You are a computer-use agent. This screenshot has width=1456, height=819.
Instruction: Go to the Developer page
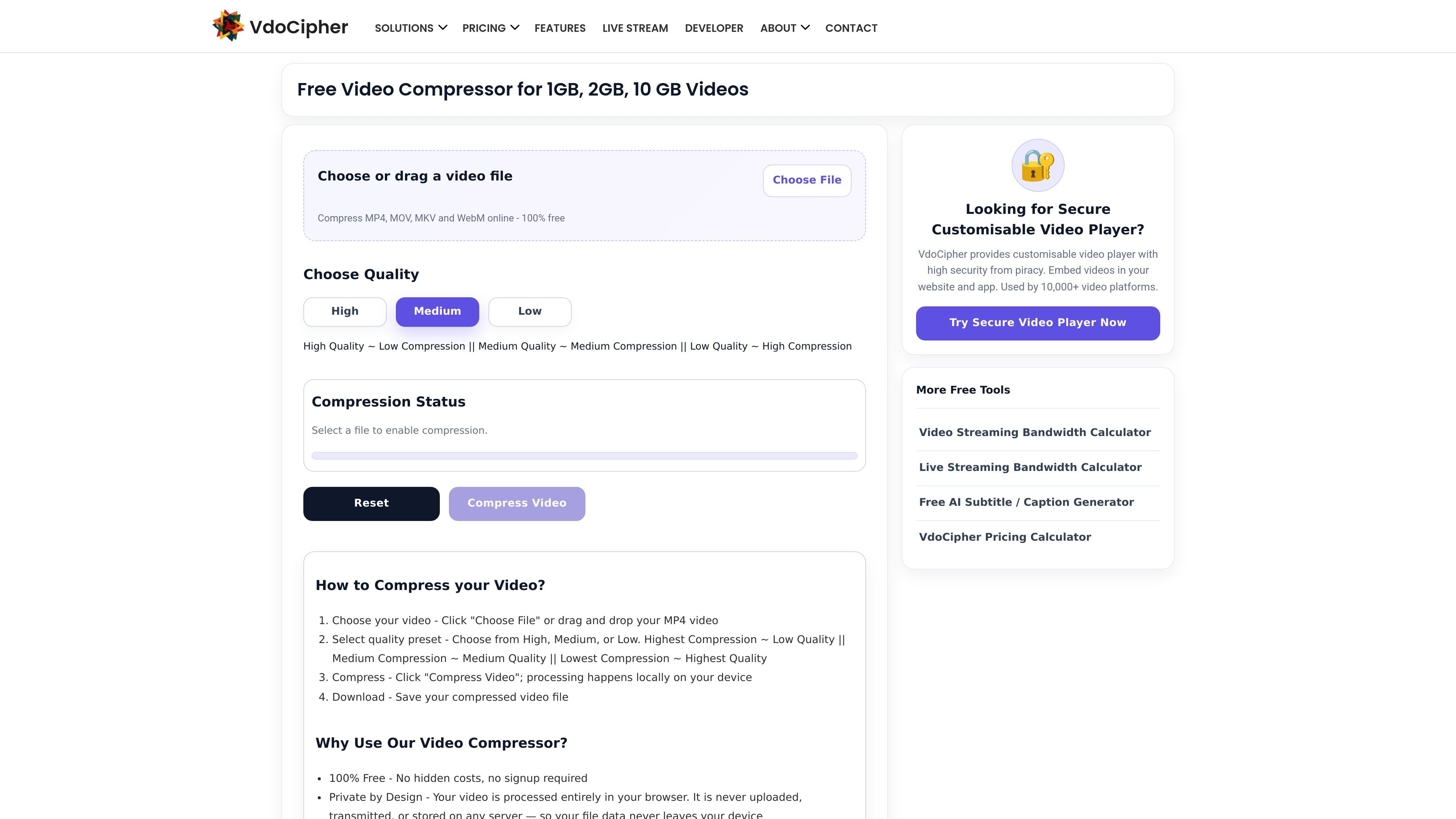tap(714, 28)
